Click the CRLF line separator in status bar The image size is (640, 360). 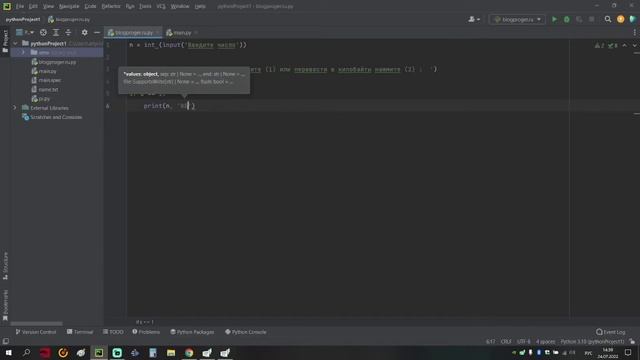(506, 342)
